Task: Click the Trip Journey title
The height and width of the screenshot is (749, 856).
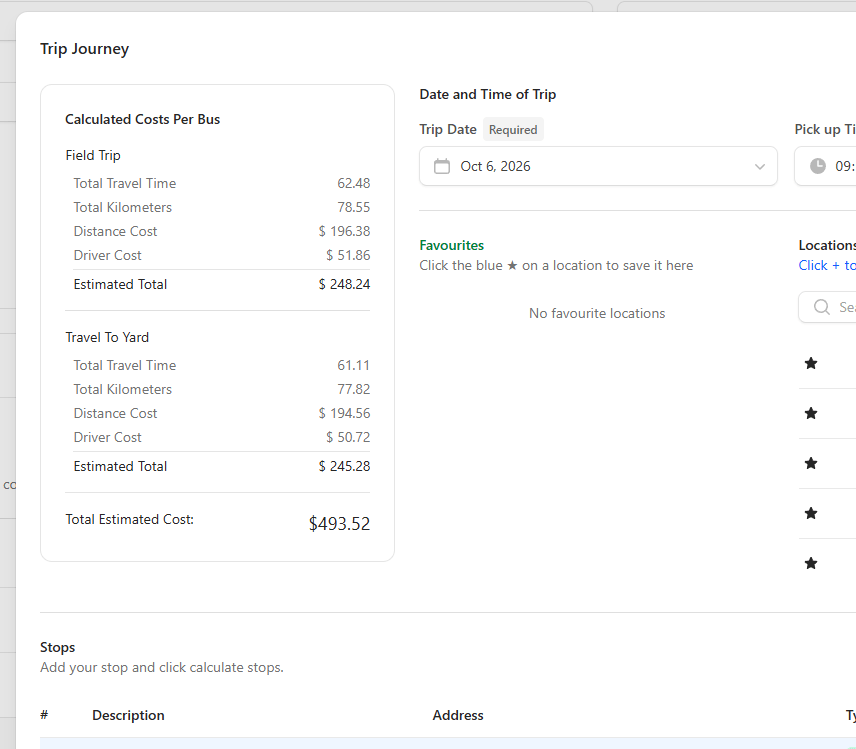Action: tap(85, 49)
